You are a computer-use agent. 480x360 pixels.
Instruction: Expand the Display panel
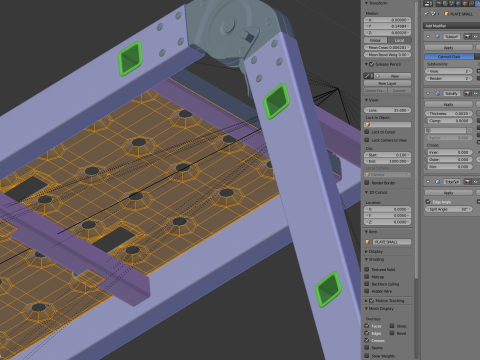point(374,251)
